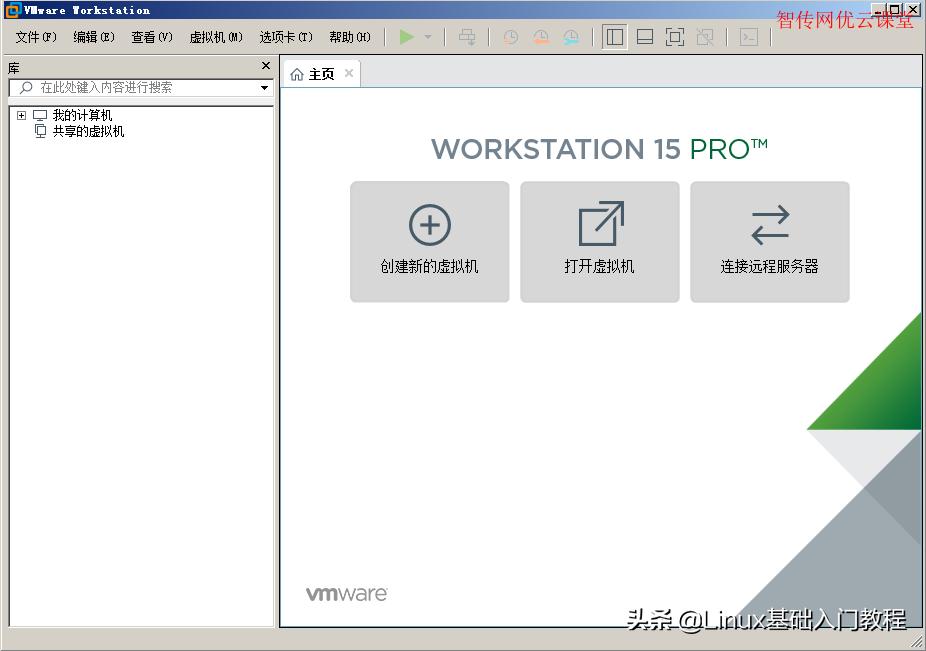Viewport: 926px width, 651px height.
Task: Select 我的计算机 in the library tree
Action: (82, 115)
